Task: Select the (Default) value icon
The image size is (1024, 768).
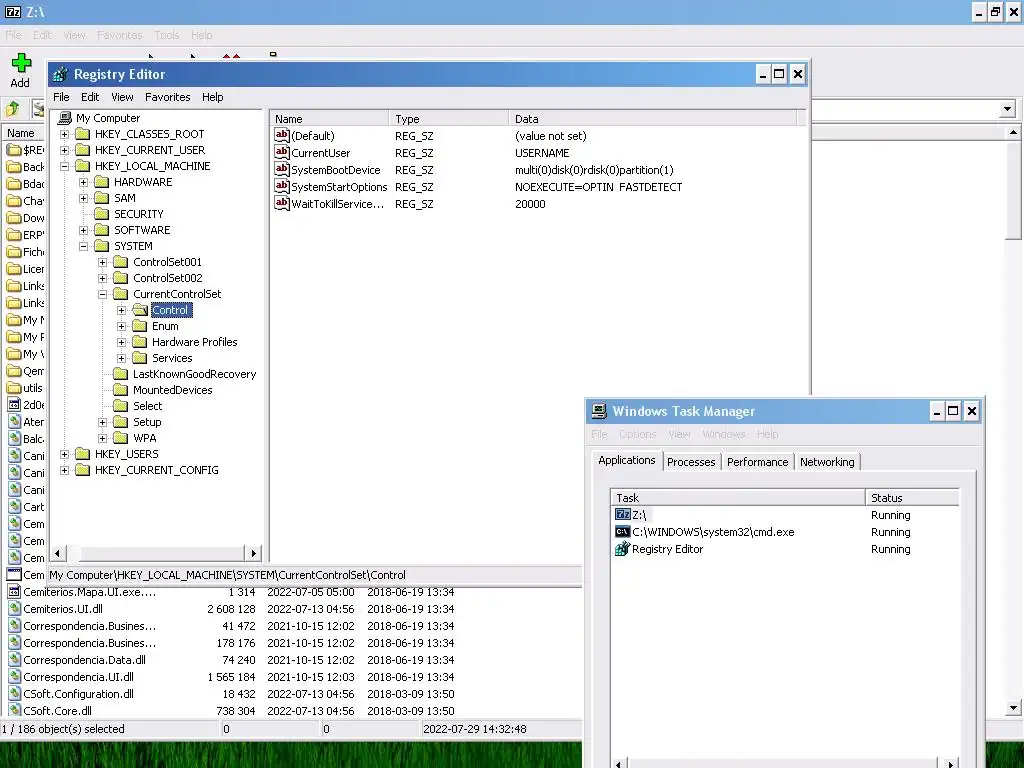Action: [281, 135]
